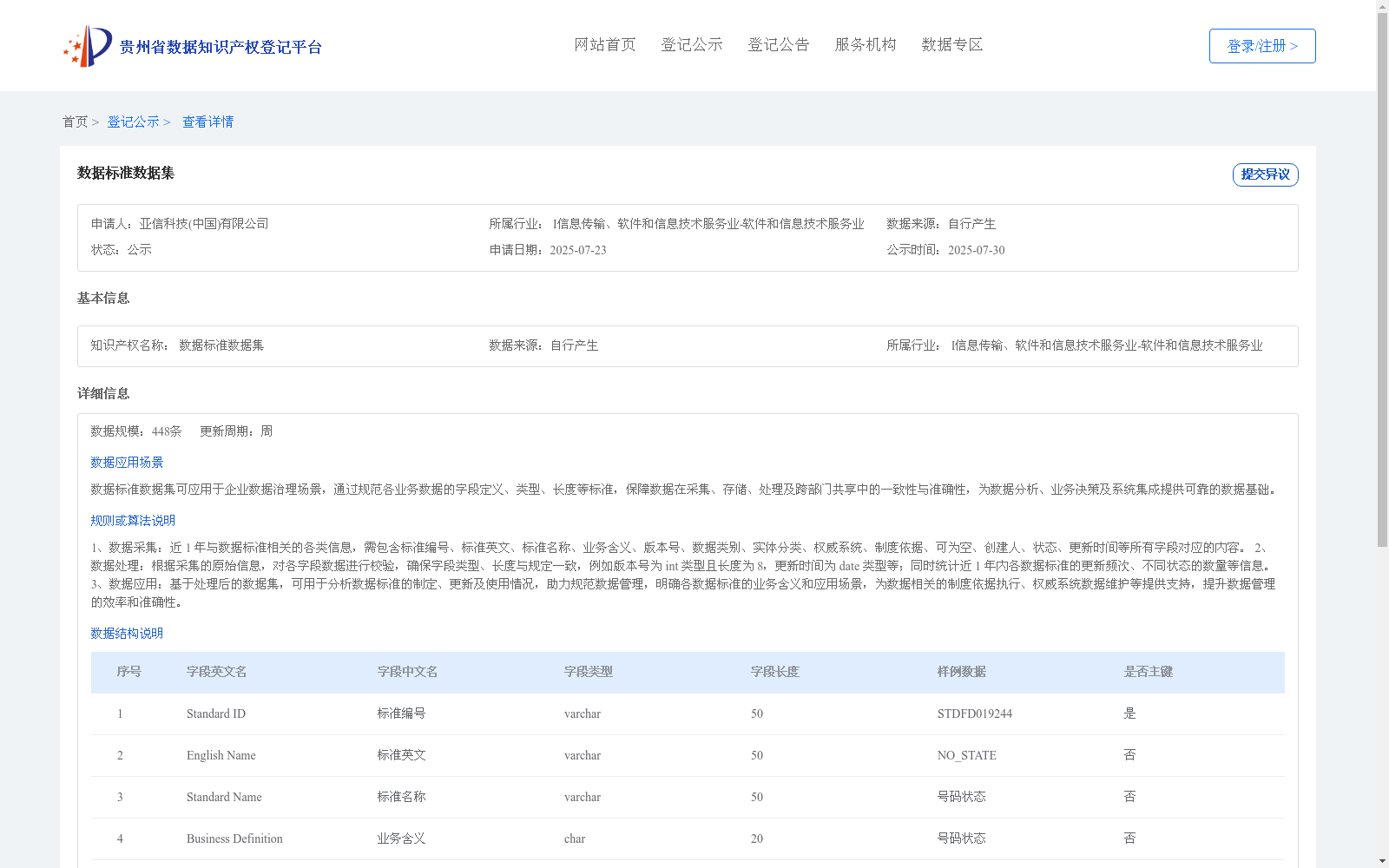Viewport: 1389px width, 868px height.
Task: Click the 登录/注册 button
Action: [1262, 46]
